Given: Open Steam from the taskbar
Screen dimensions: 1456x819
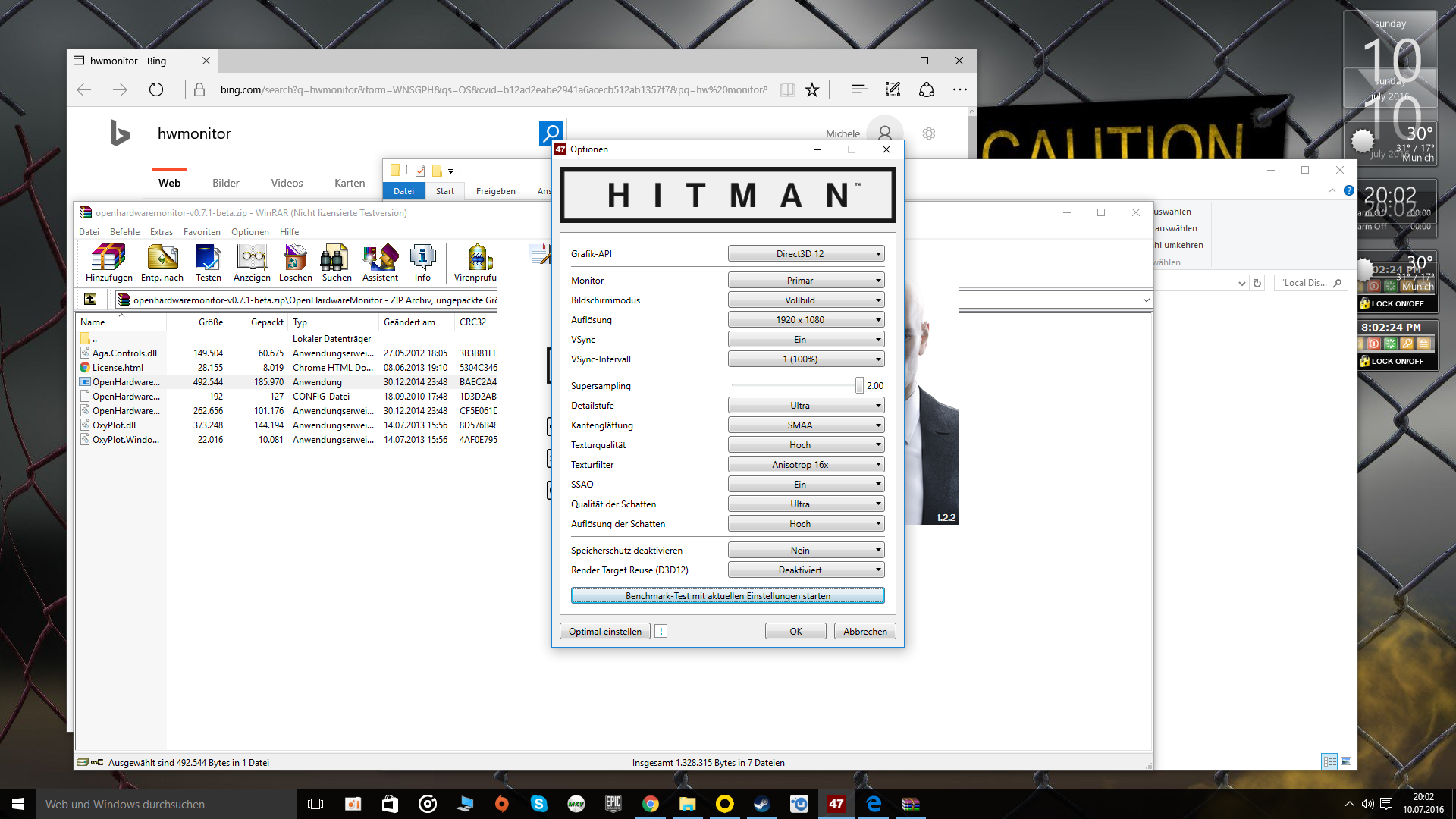Looking at the screenshot, I should pos(761,804).
